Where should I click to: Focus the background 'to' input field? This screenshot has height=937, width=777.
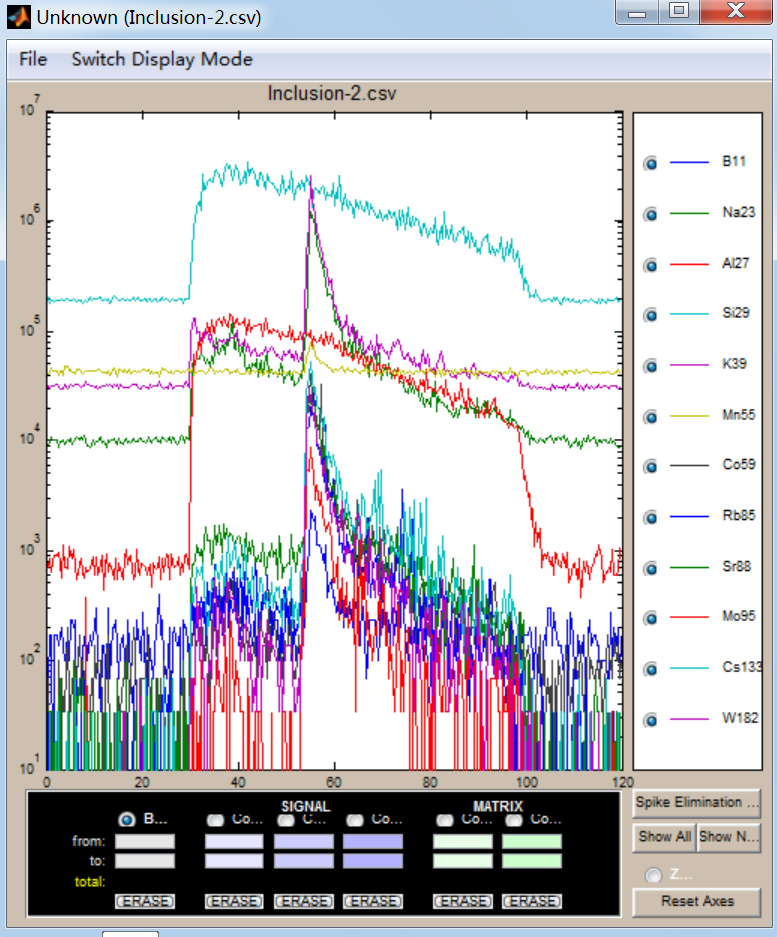click(145, 861)
